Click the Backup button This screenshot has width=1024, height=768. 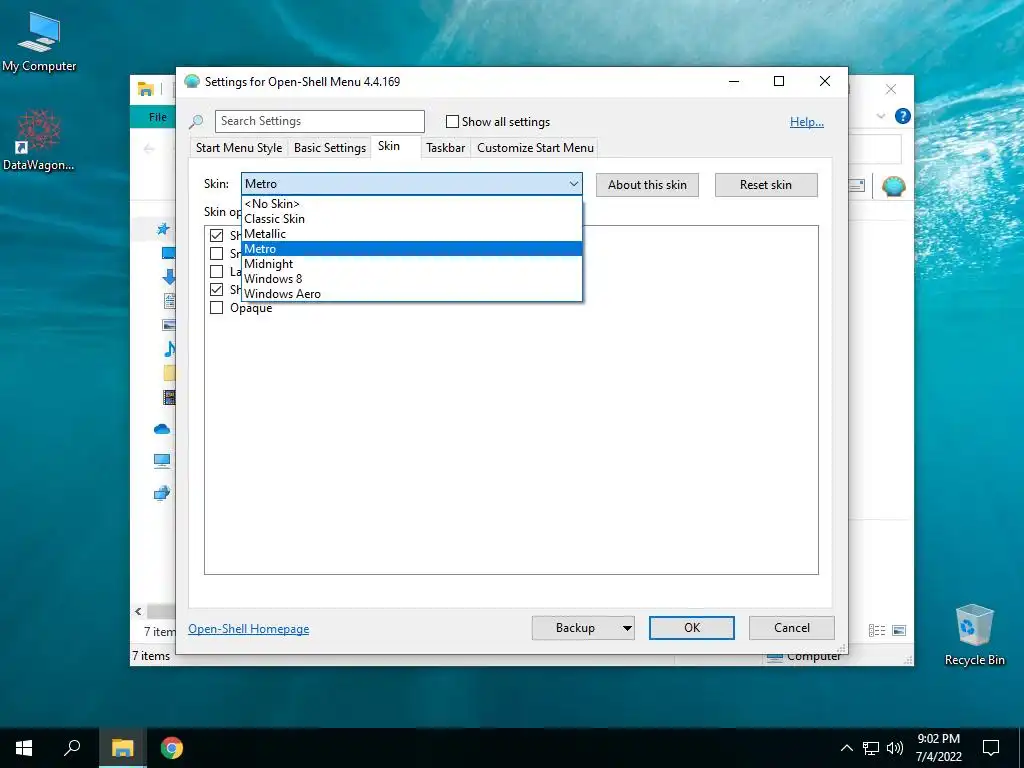[575, 628]
